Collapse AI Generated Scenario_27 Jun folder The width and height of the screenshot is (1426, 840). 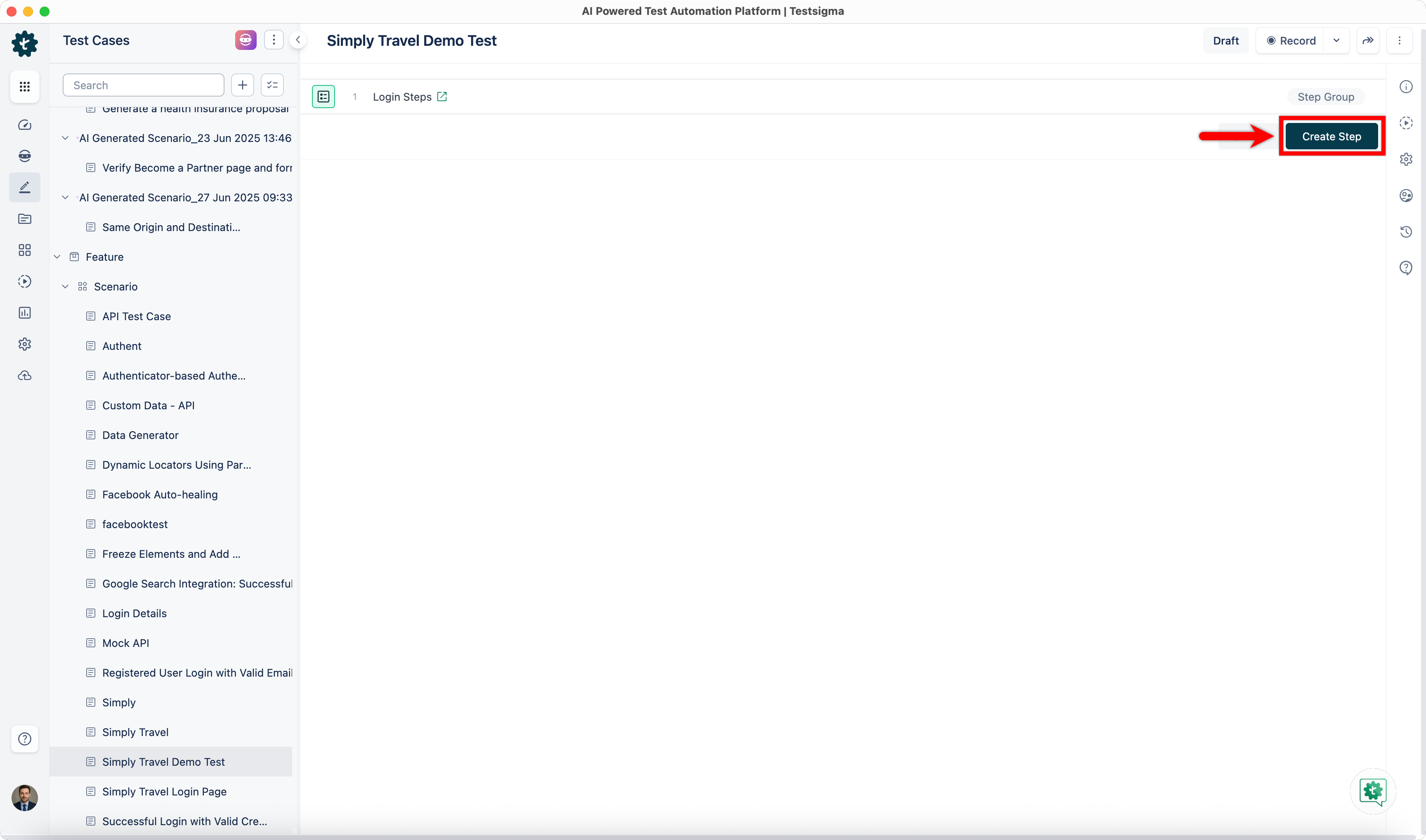[x=65, y=198]
